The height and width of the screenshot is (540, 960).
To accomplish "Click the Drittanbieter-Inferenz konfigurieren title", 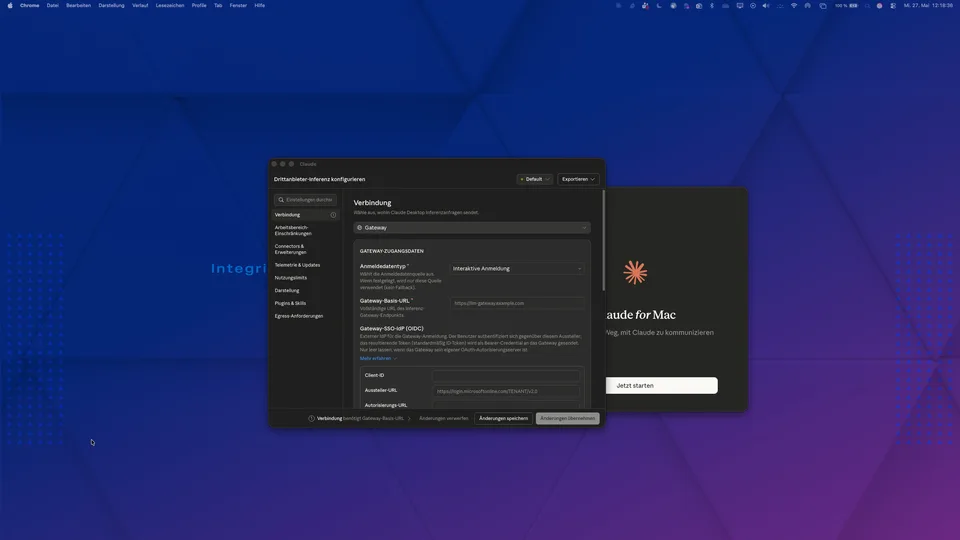I will pos(320,179).
